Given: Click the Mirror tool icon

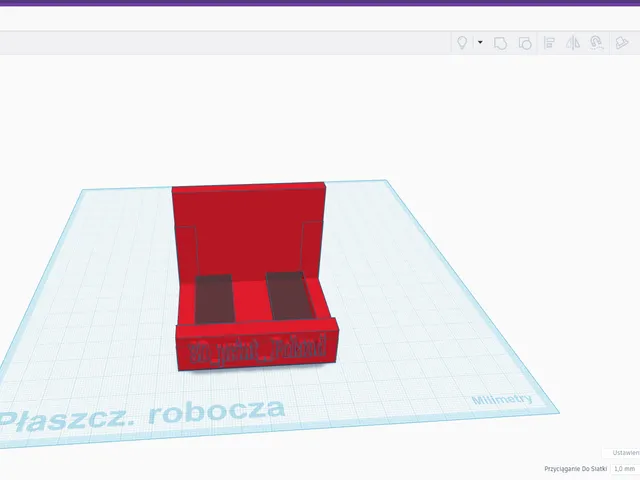Looking at the screenshot, I should pos(573,43).
